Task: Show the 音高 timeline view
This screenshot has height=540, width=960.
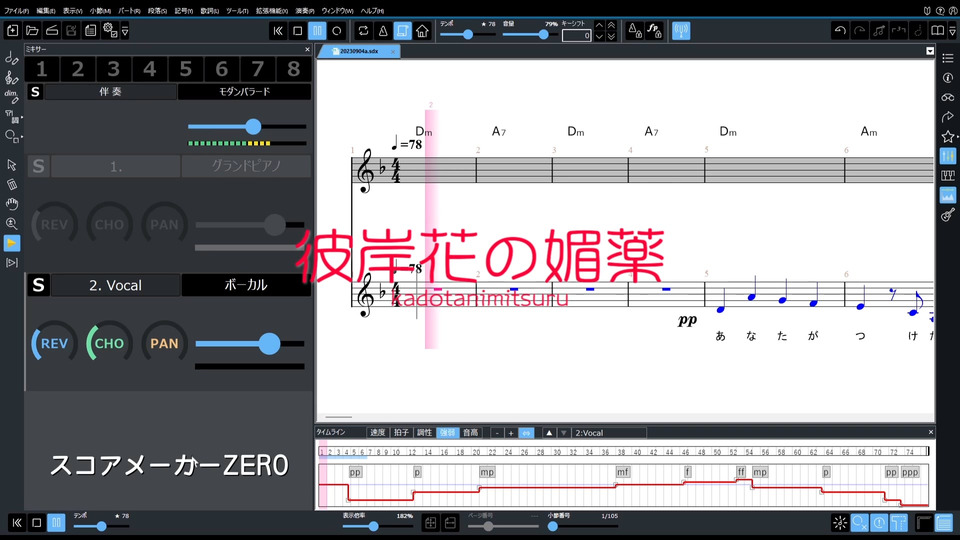Action: click(470, 433)
